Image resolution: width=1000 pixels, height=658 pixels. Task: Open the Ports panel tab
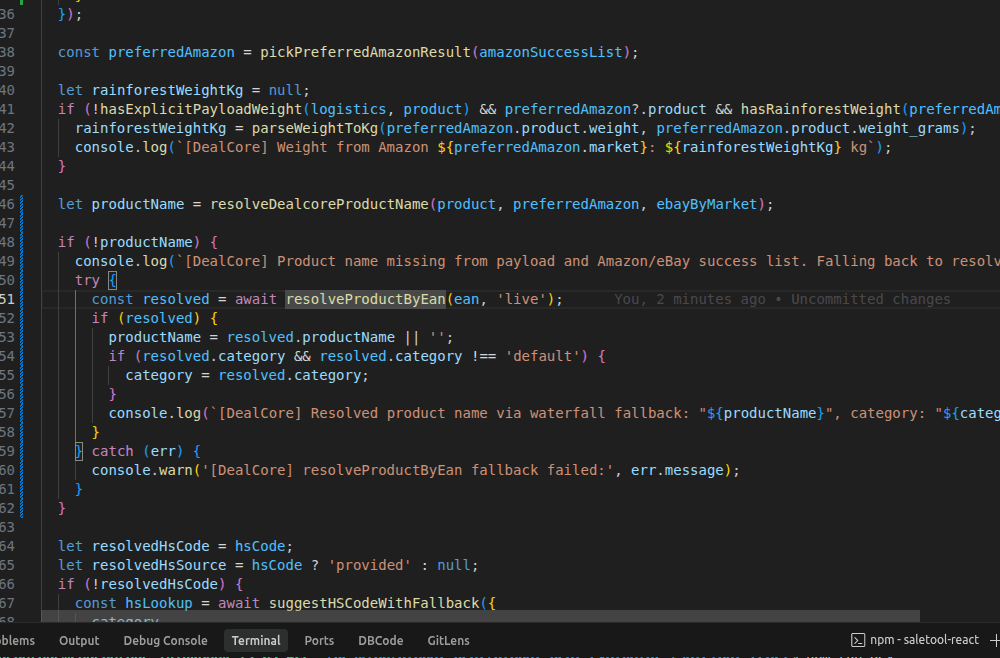pyautogui.click(x=319, y=640)
